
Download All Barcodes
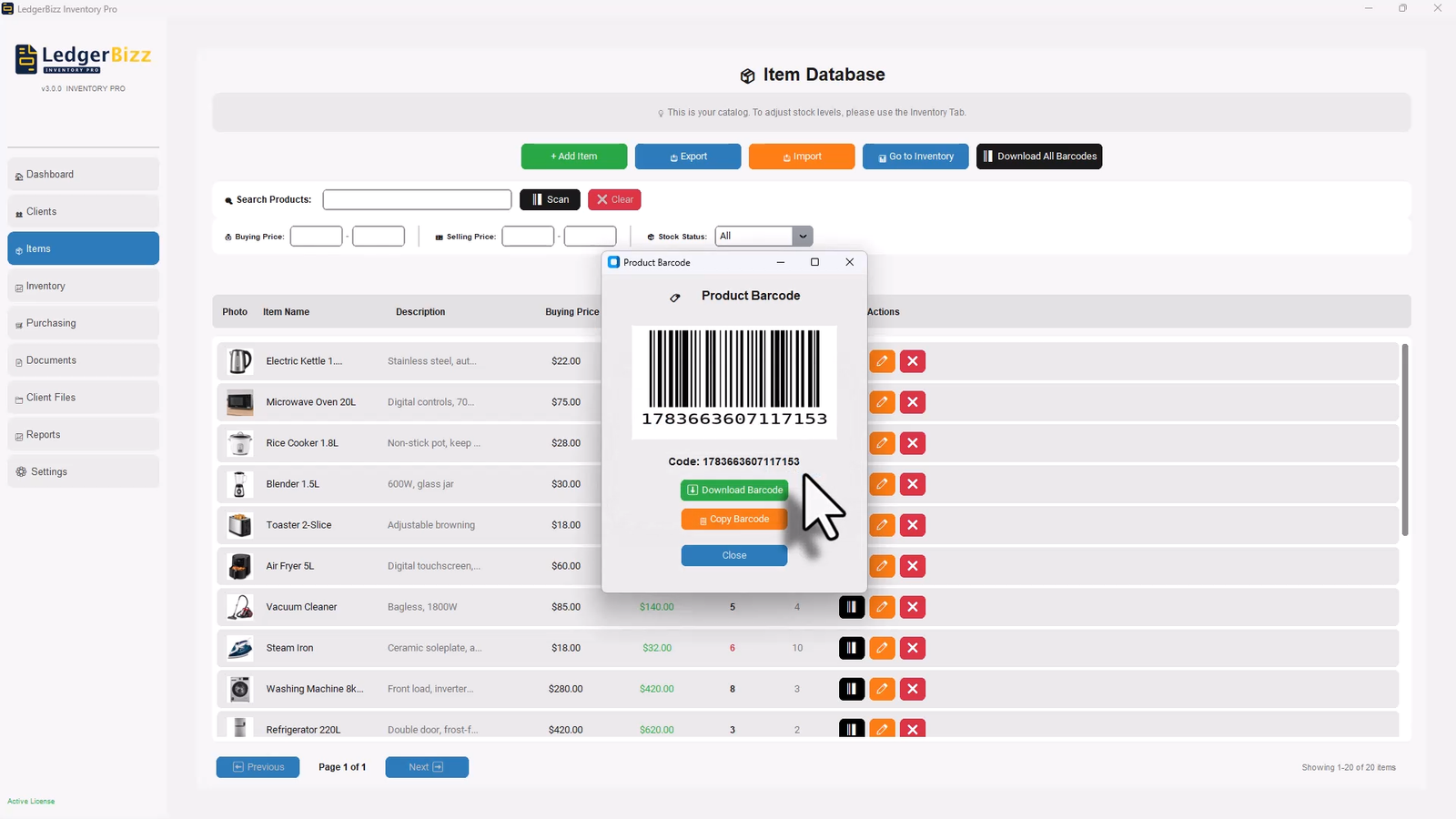(x=1039, y=157)
